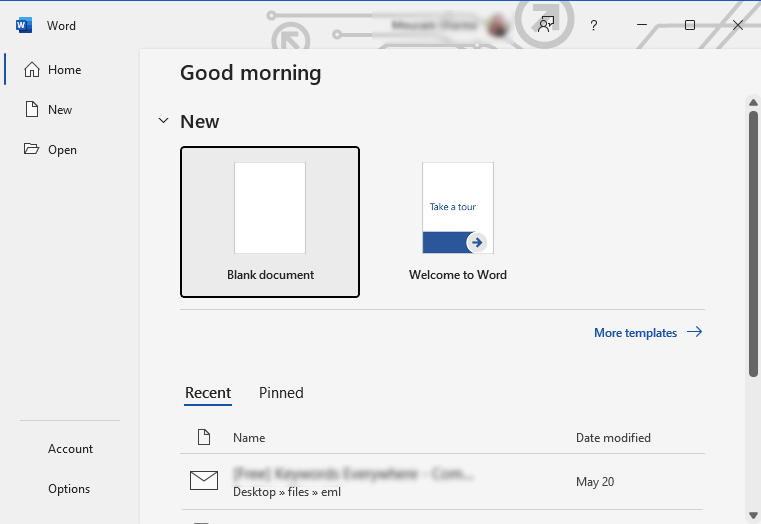
Task: Create a Blank document
Action: point(270,222)
